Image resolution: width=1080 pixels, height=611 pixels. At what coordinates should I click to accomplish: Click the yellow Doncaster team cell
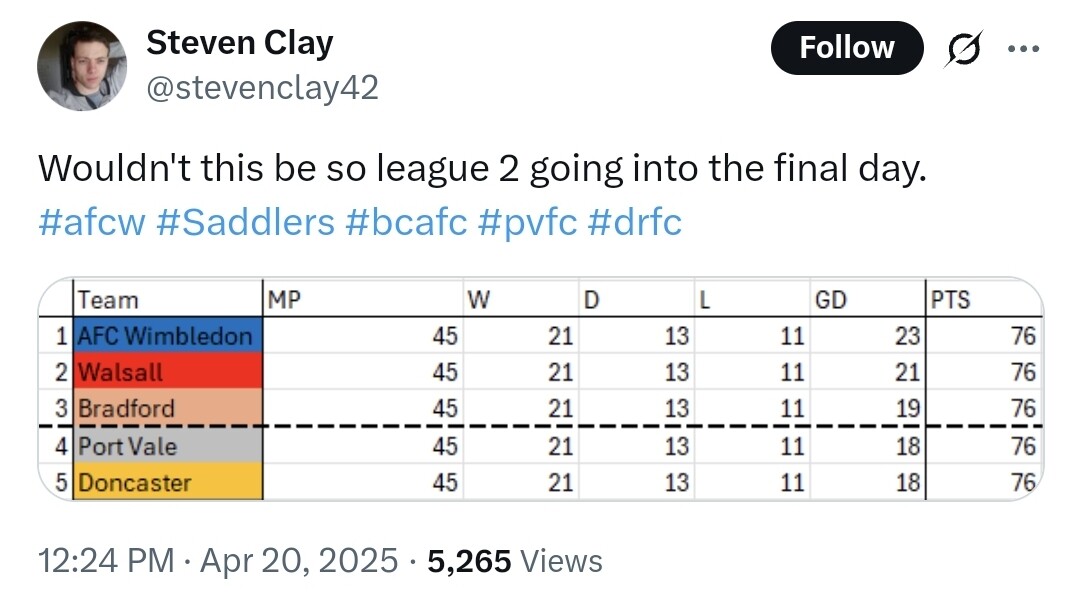[x=167, y=481]
